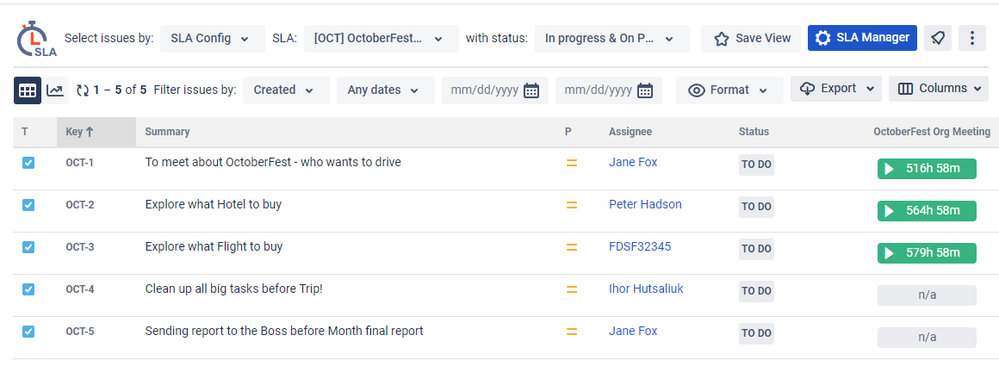
Task: Open the Export menu
Action: [x=836, y=89]
